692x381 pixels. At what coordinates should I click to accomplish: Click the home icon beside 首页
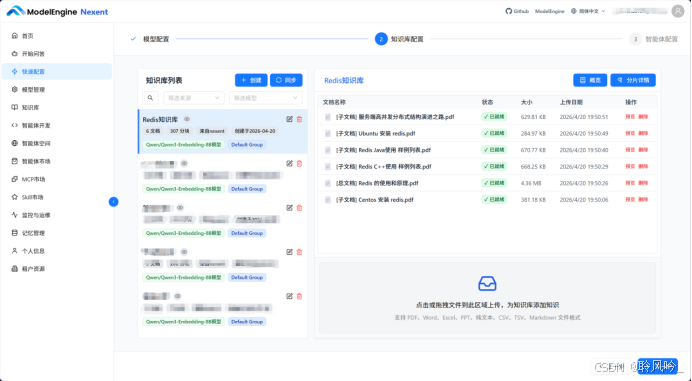[15, 36]
